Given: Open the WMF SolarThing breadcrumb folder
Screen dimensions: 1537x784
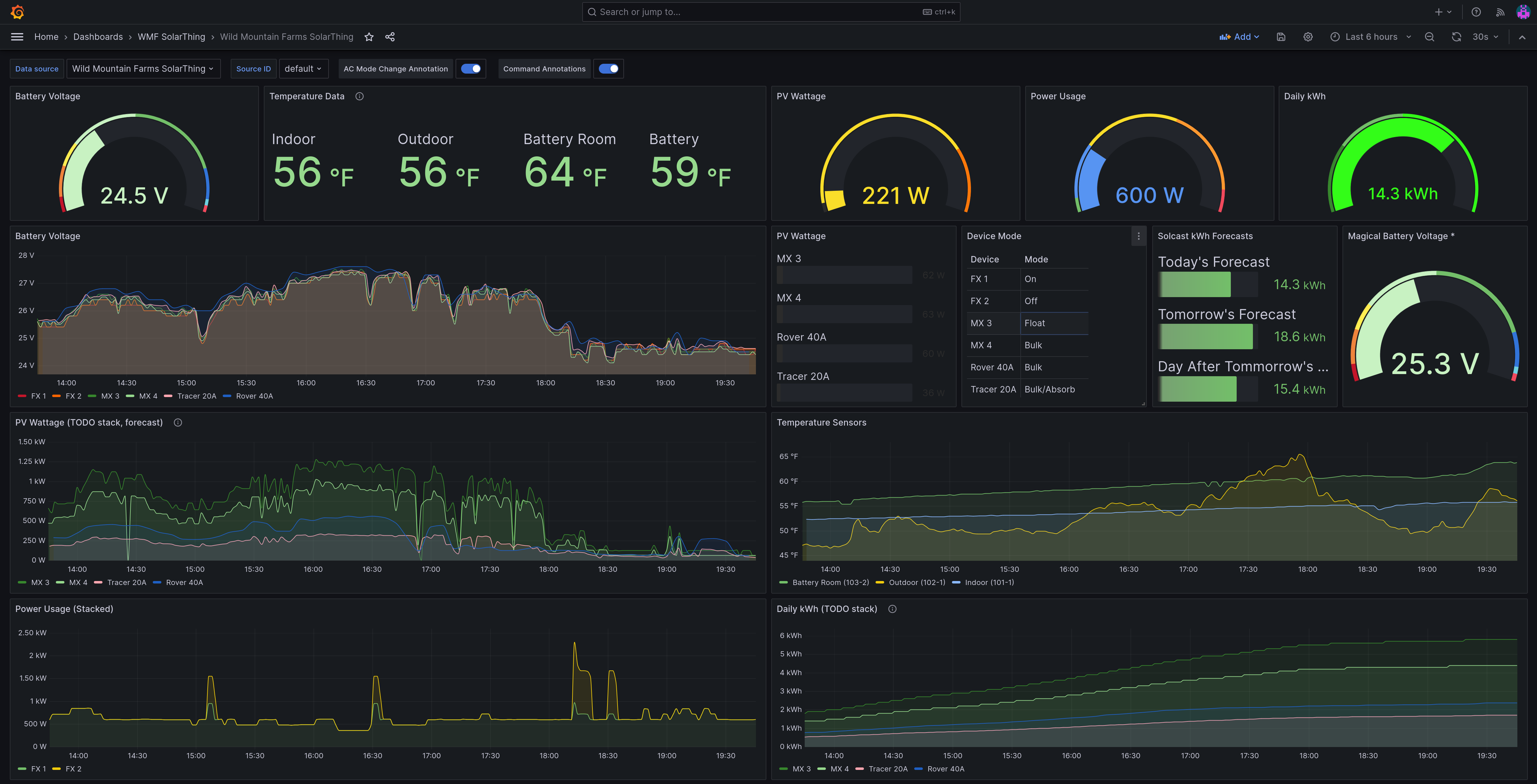Looking at the screenshot, I should tap(171, 37).
